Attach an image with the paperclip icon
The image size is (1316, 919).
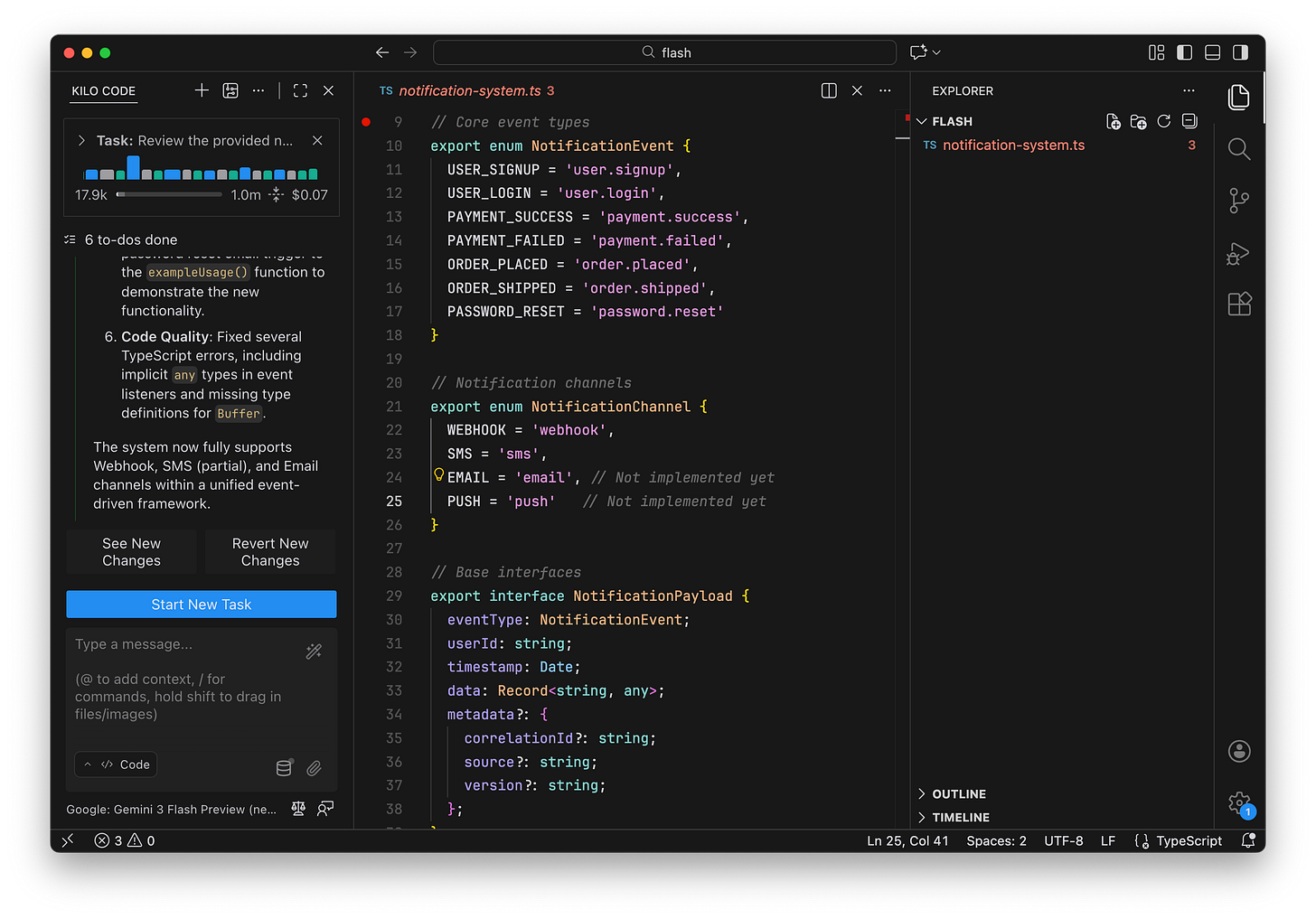(314, 768)
